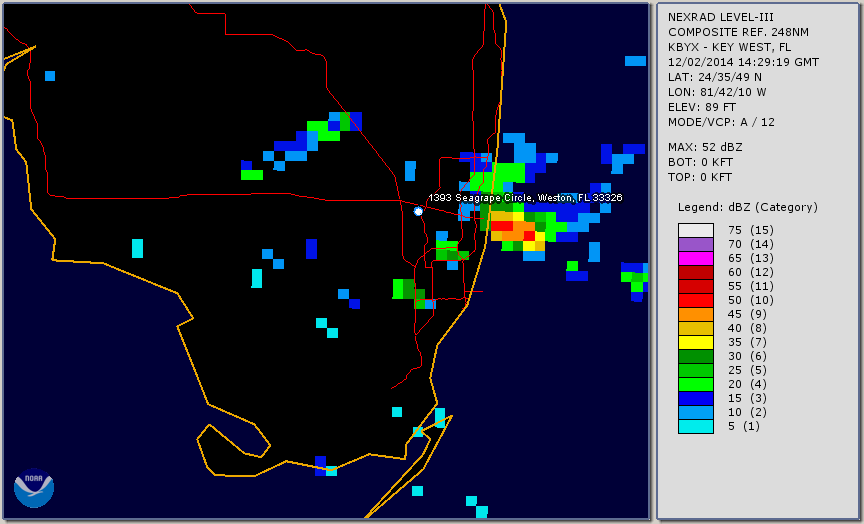Select the 65 dBZ magenta legend swatch
Image resolution: width=864 pixels, height=524 pixels.
[x=696, y=258]
